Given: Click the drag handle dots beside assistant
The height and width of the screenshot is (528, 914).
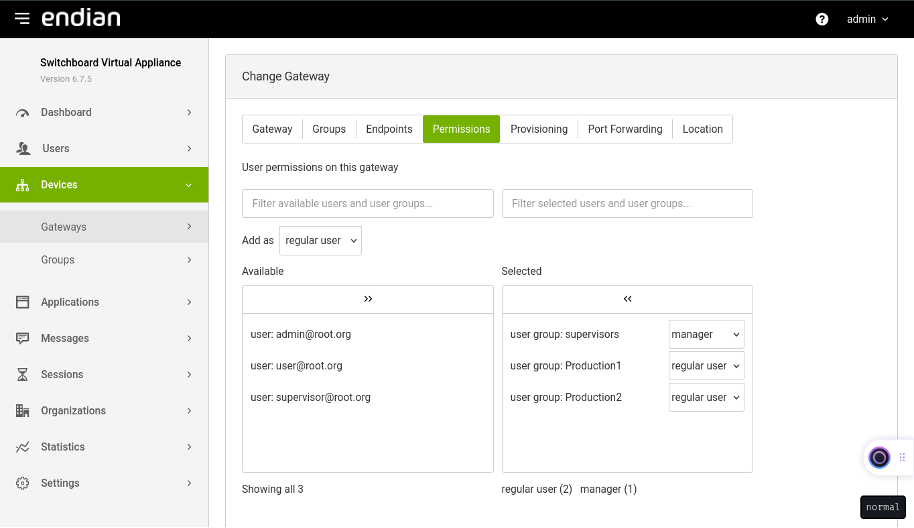Looking at the screenshot, I should coord(902,457).
